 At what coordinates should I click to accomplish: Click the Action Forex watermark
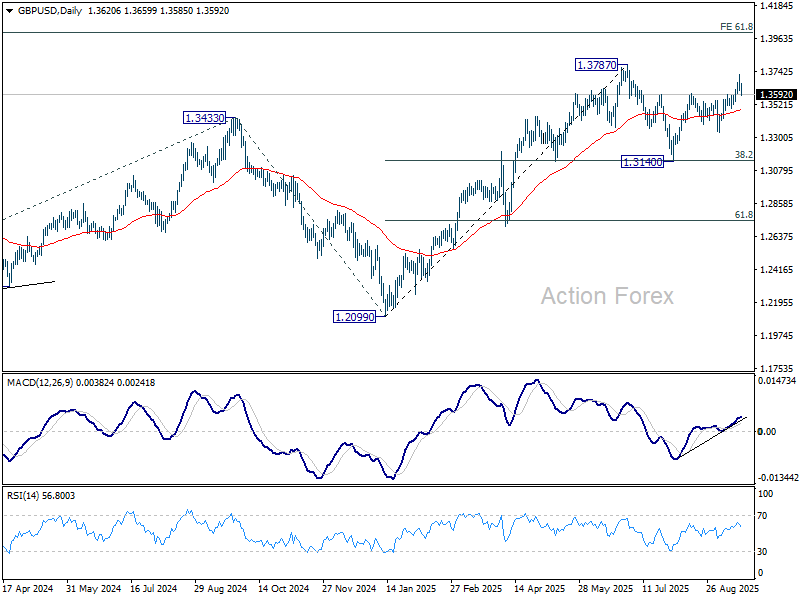point(607,296)
